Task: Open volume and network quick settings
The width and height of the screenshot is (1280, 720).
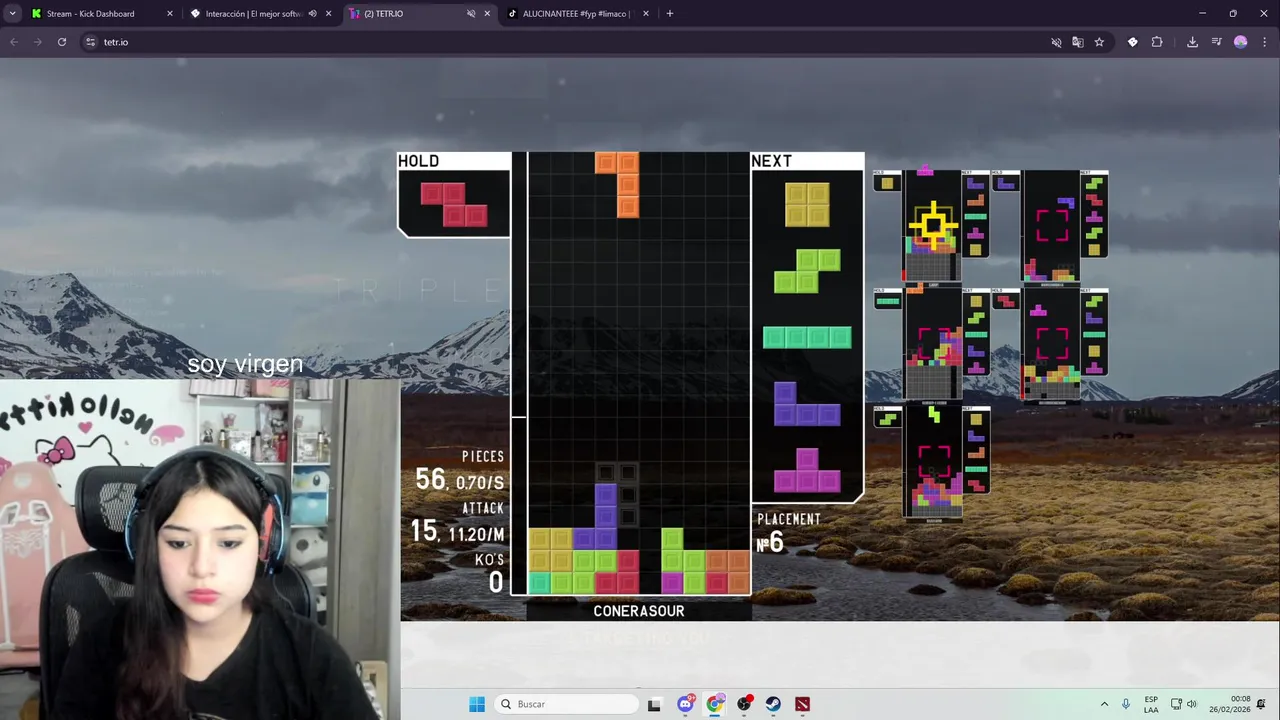Action: tap(1184, 704)
